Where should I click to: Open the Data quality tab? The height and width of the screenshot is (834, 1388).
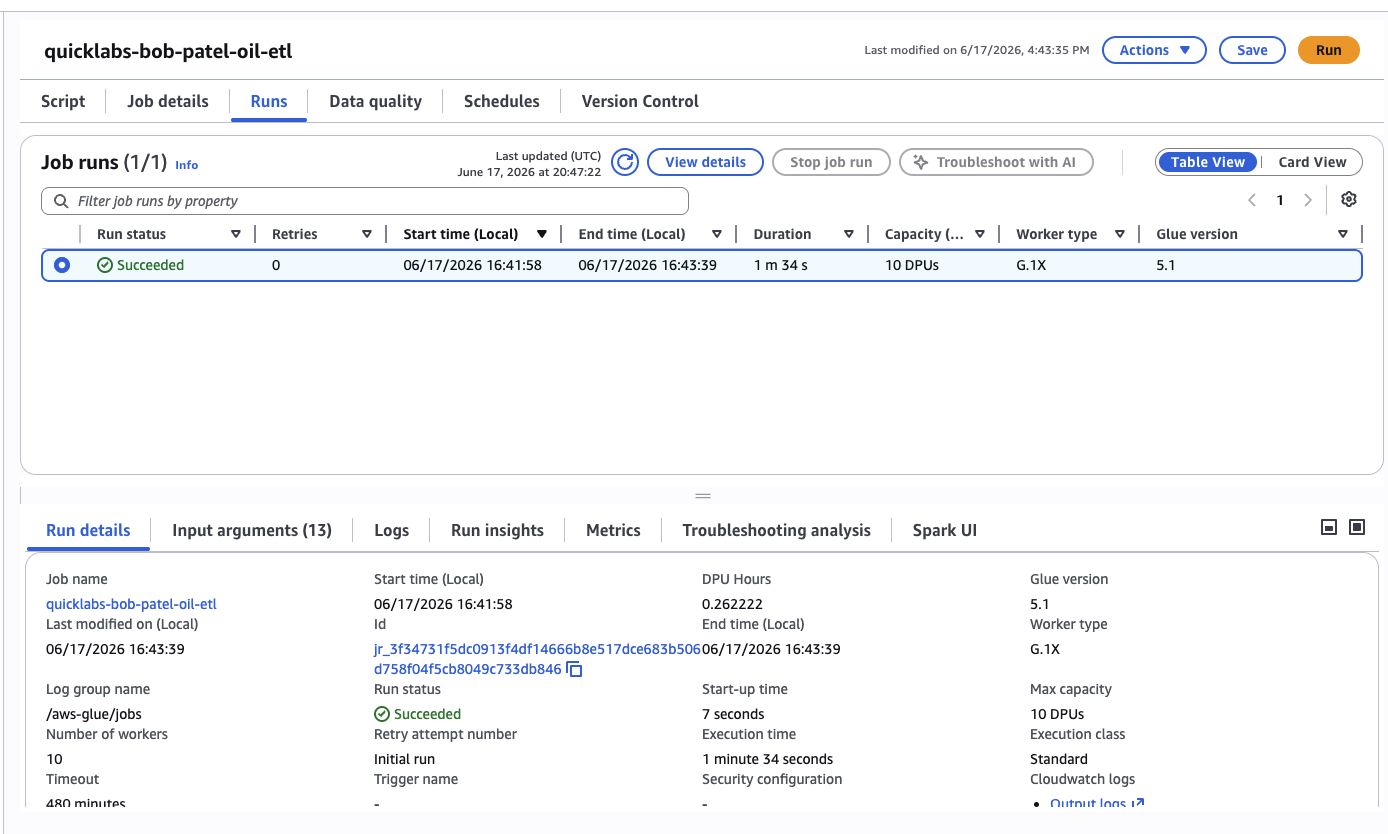pos(376,101)
